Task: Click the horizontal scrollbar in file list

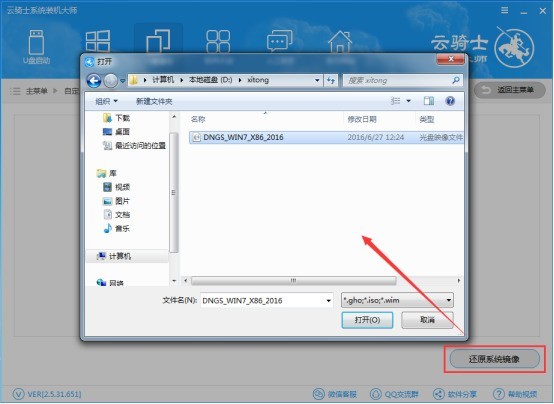Action: pyautogui.click(x=294, y=281)
